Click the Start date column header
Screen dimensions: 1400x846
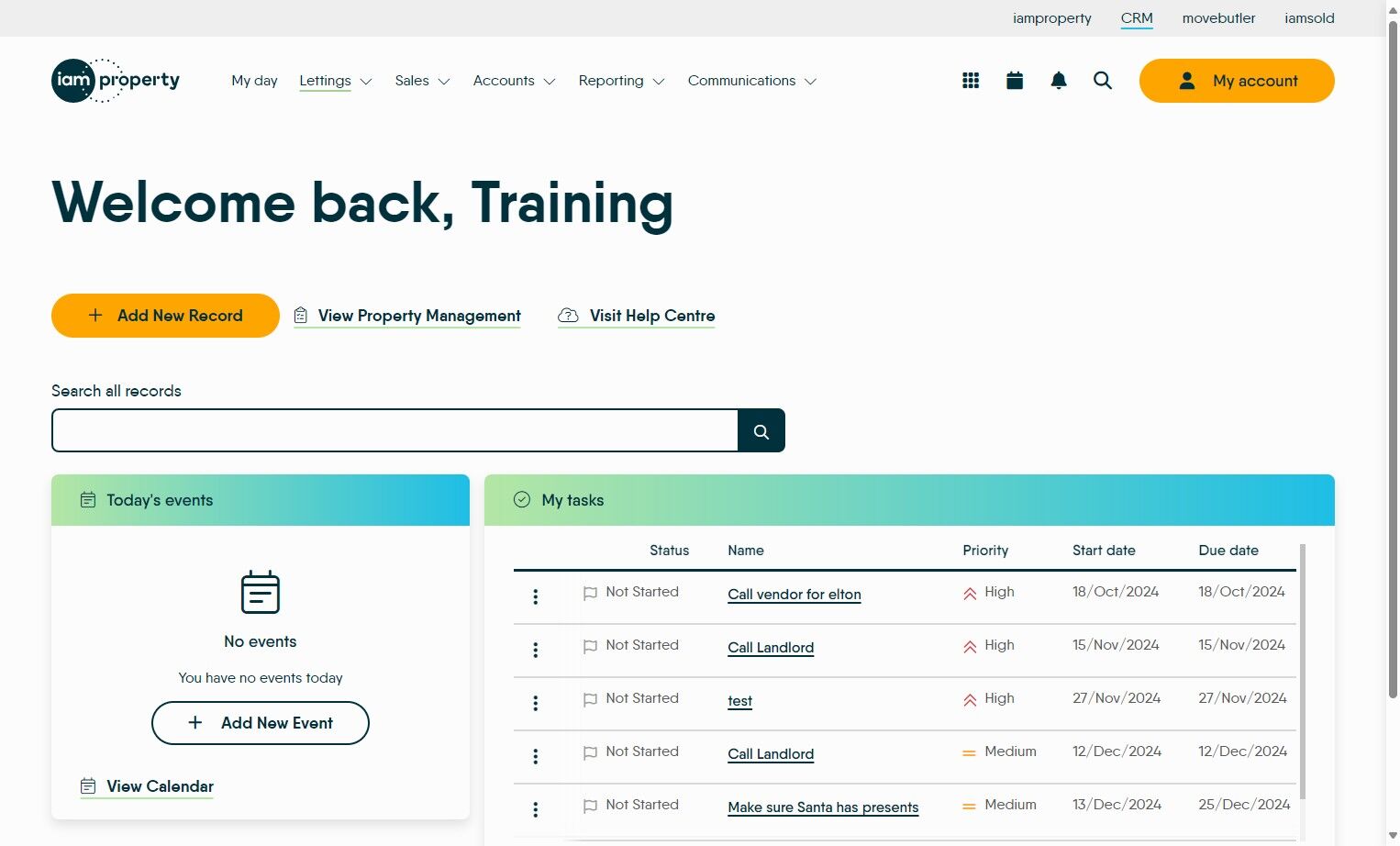(1104, 551)
